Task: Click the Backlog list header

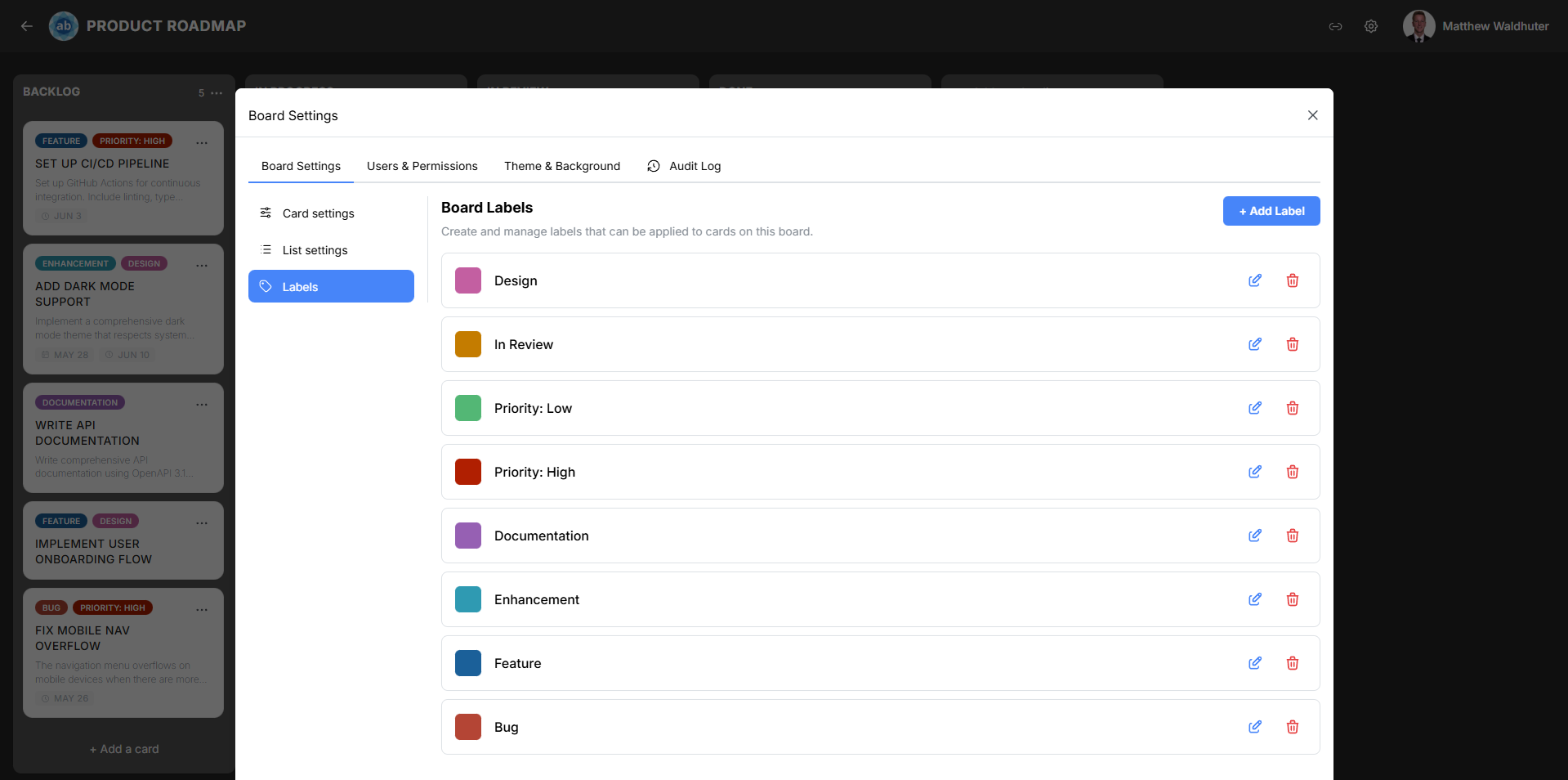Action: pyautogui.click(x=51, y=92)
